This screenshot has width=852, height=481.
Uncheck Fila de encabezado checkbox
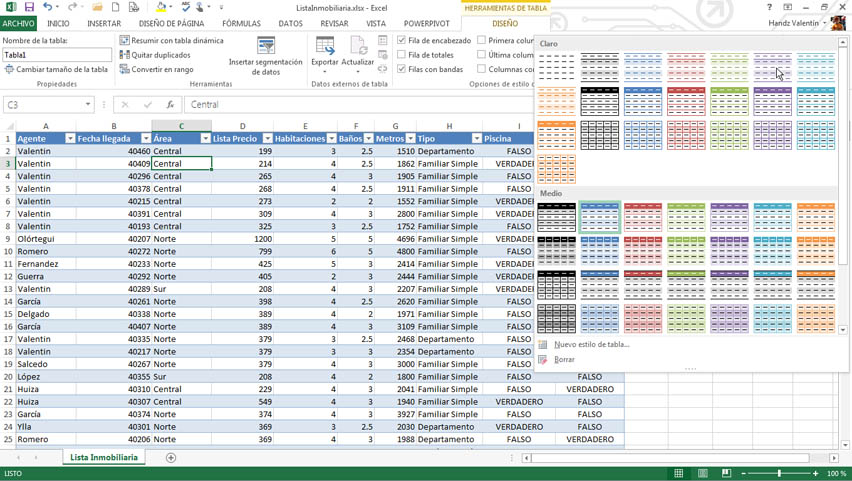tap(402, 41)
